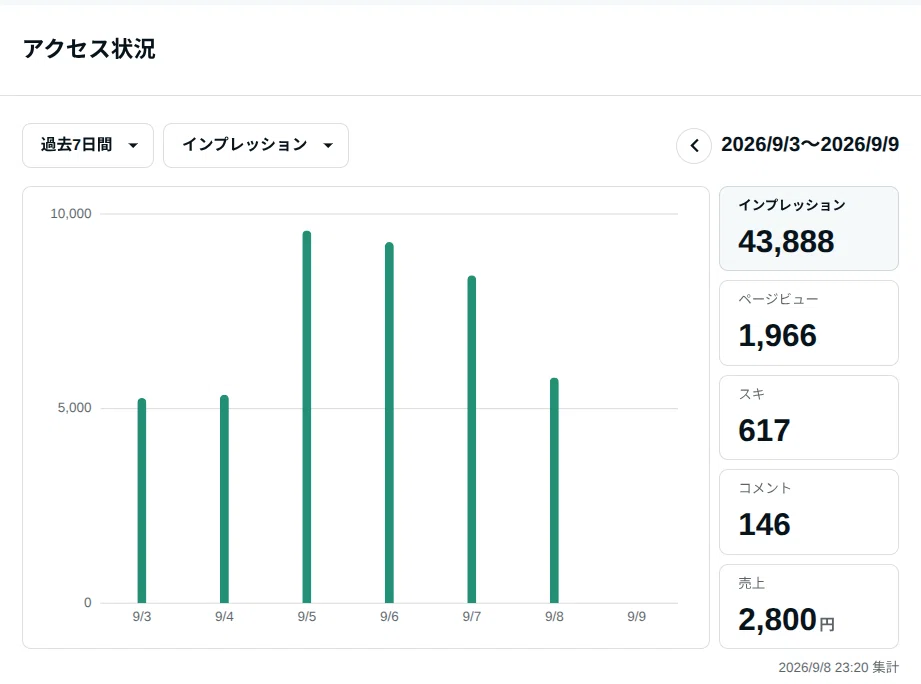Open the 過去7日間 period dropdown

88,145
